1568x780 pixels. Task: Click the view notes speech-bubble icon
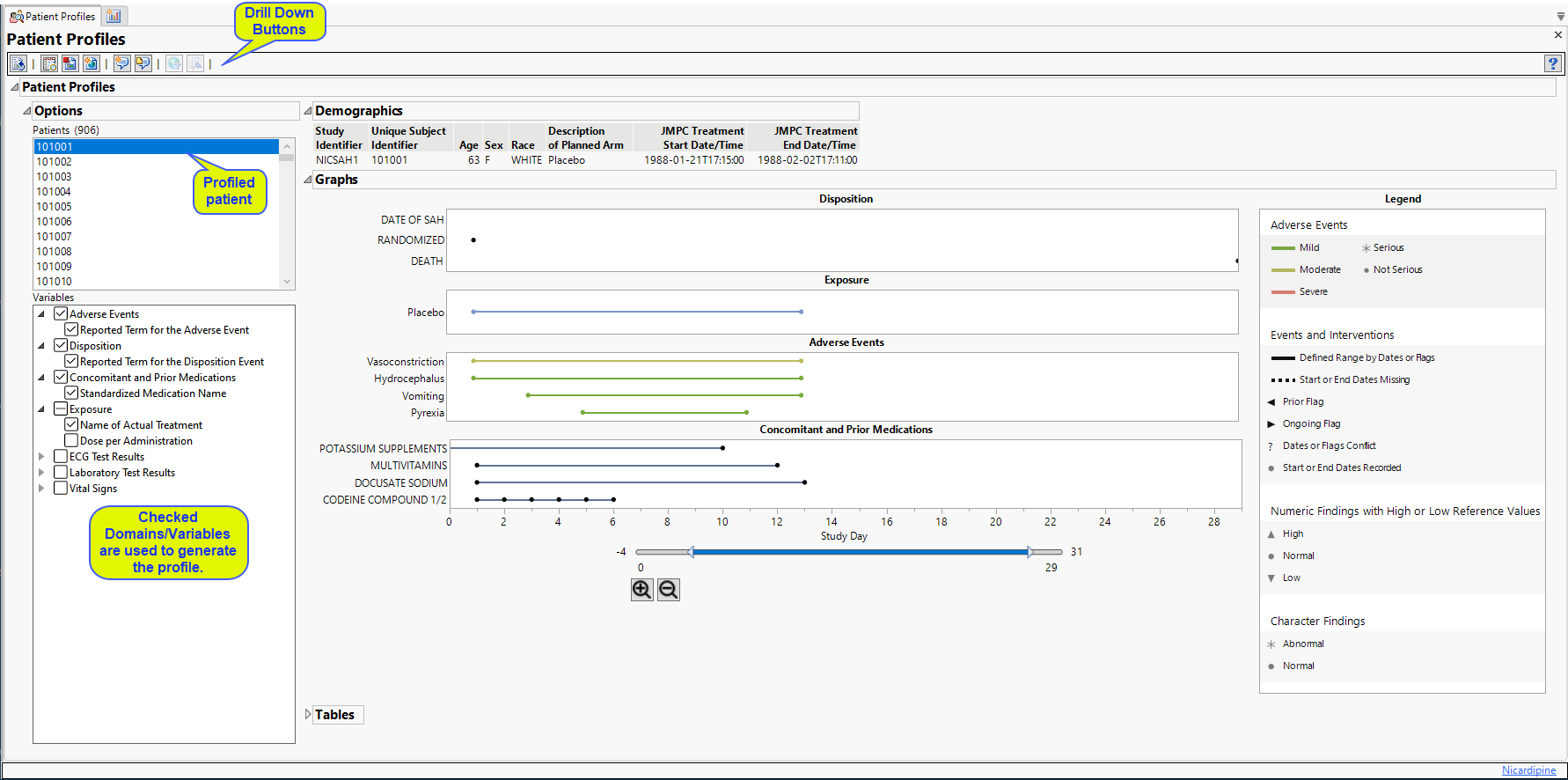143,63
